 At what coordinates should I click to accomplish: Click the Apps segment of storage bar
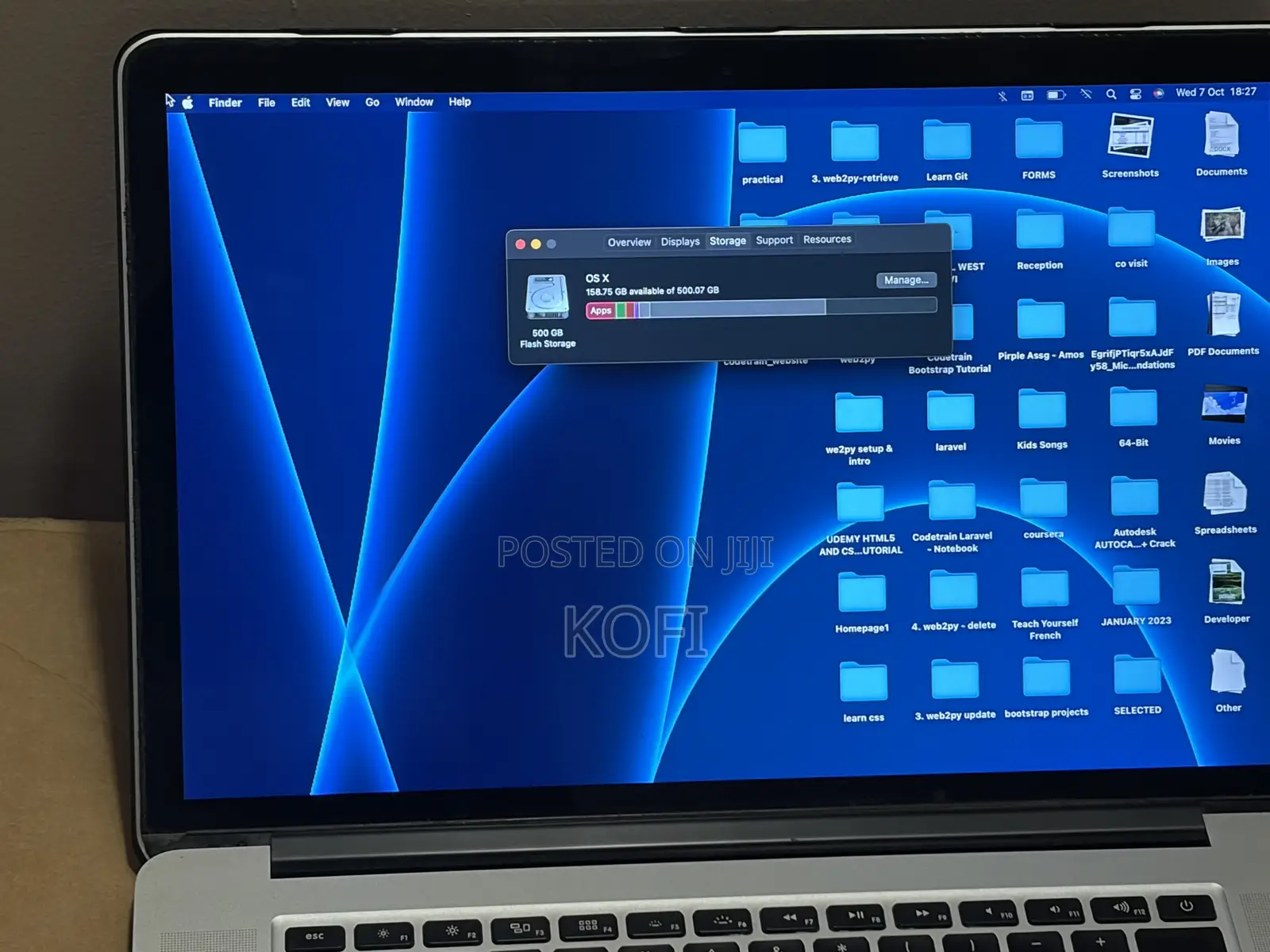(601, 310)
